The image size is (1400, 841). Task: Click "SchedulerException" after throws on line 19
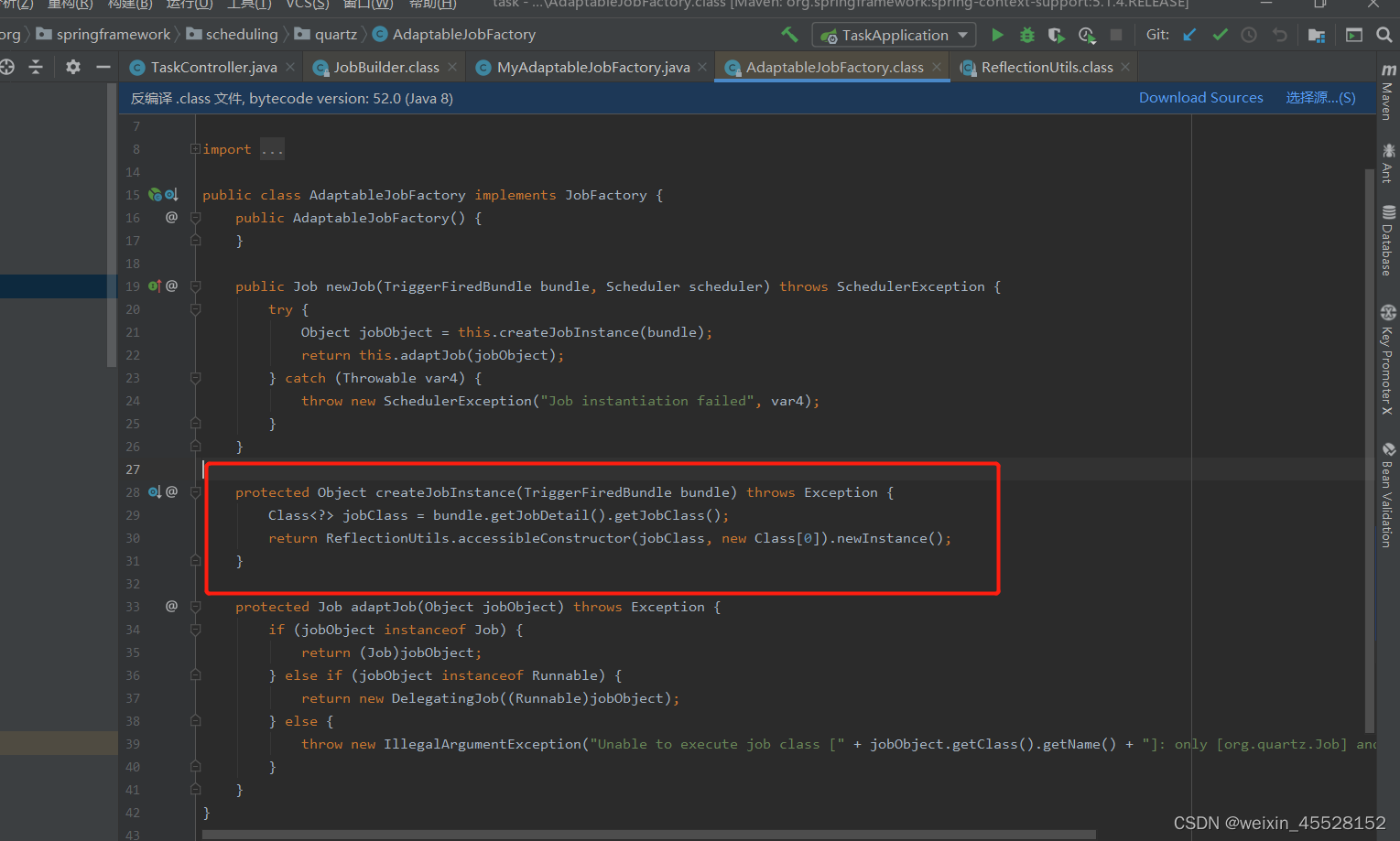tap(910, 286)
